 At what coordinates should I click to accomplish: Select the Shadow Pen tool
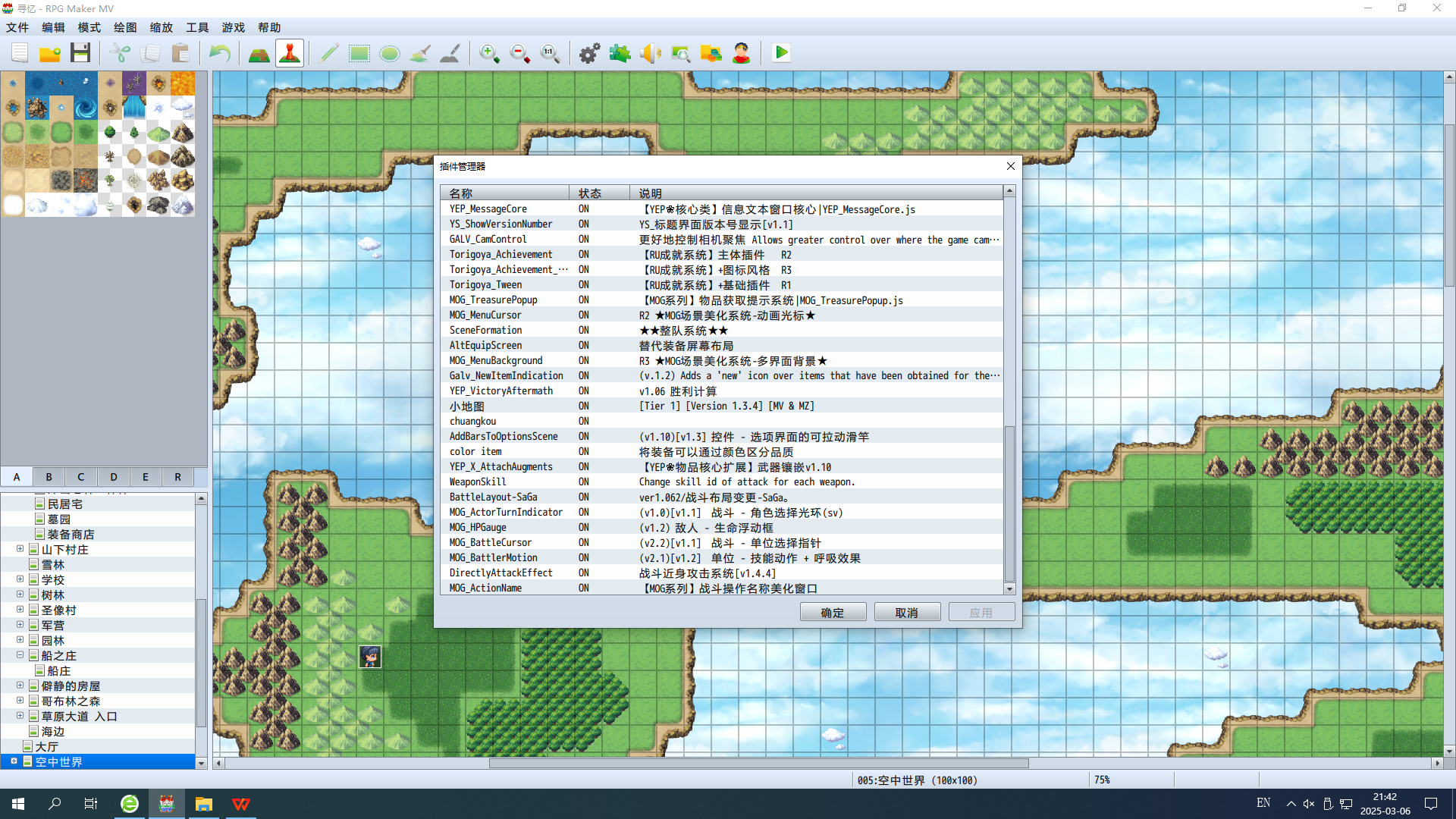[450, 53]
